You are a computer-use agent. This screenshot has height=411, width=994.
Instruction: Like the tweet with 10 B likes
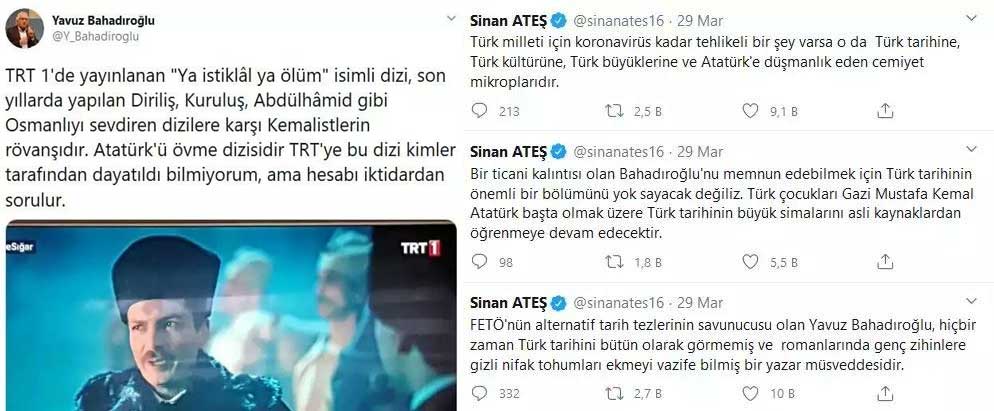click(750, 393)
